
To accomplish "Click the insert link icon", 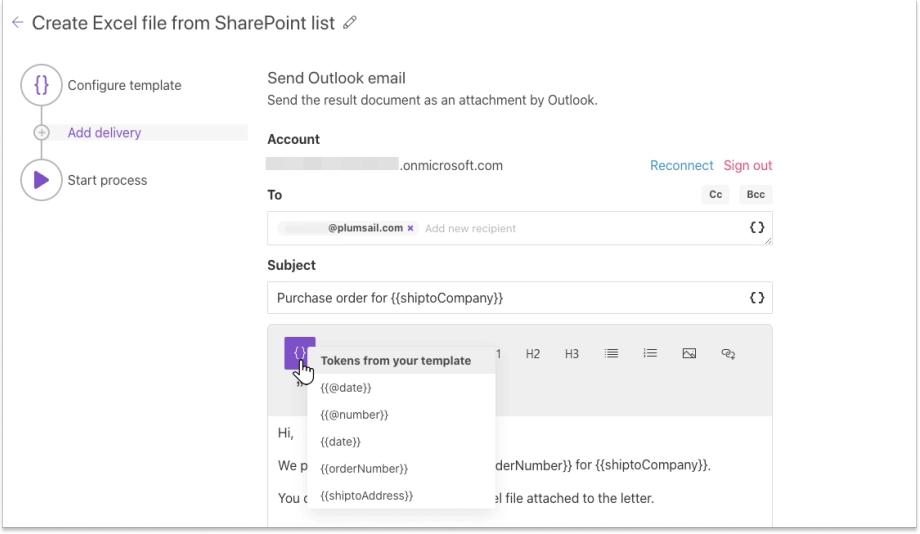I will [x=728, y=353].
